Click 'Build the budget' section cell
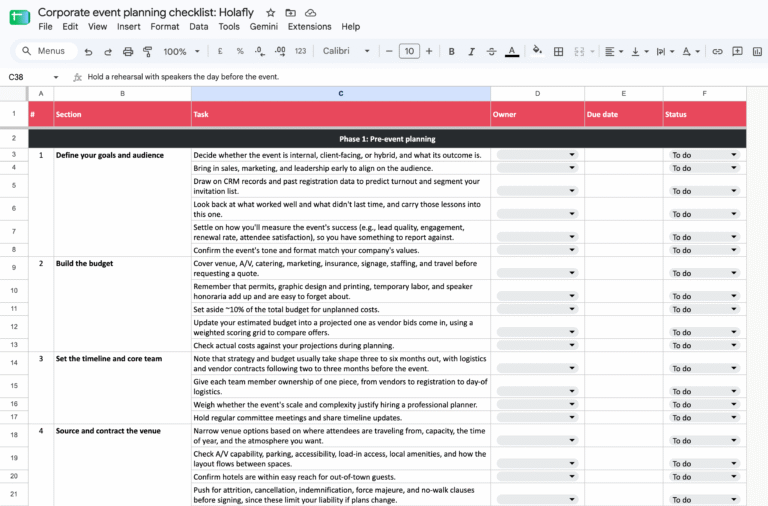 click(x=122, y=304)
